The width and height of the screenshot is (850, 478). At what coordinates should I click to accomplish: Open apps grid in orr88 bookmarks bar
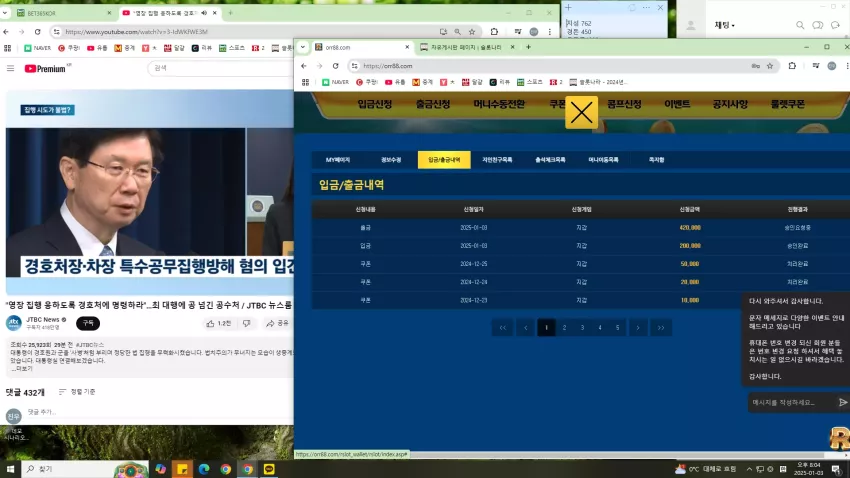[x=305, y=82]
